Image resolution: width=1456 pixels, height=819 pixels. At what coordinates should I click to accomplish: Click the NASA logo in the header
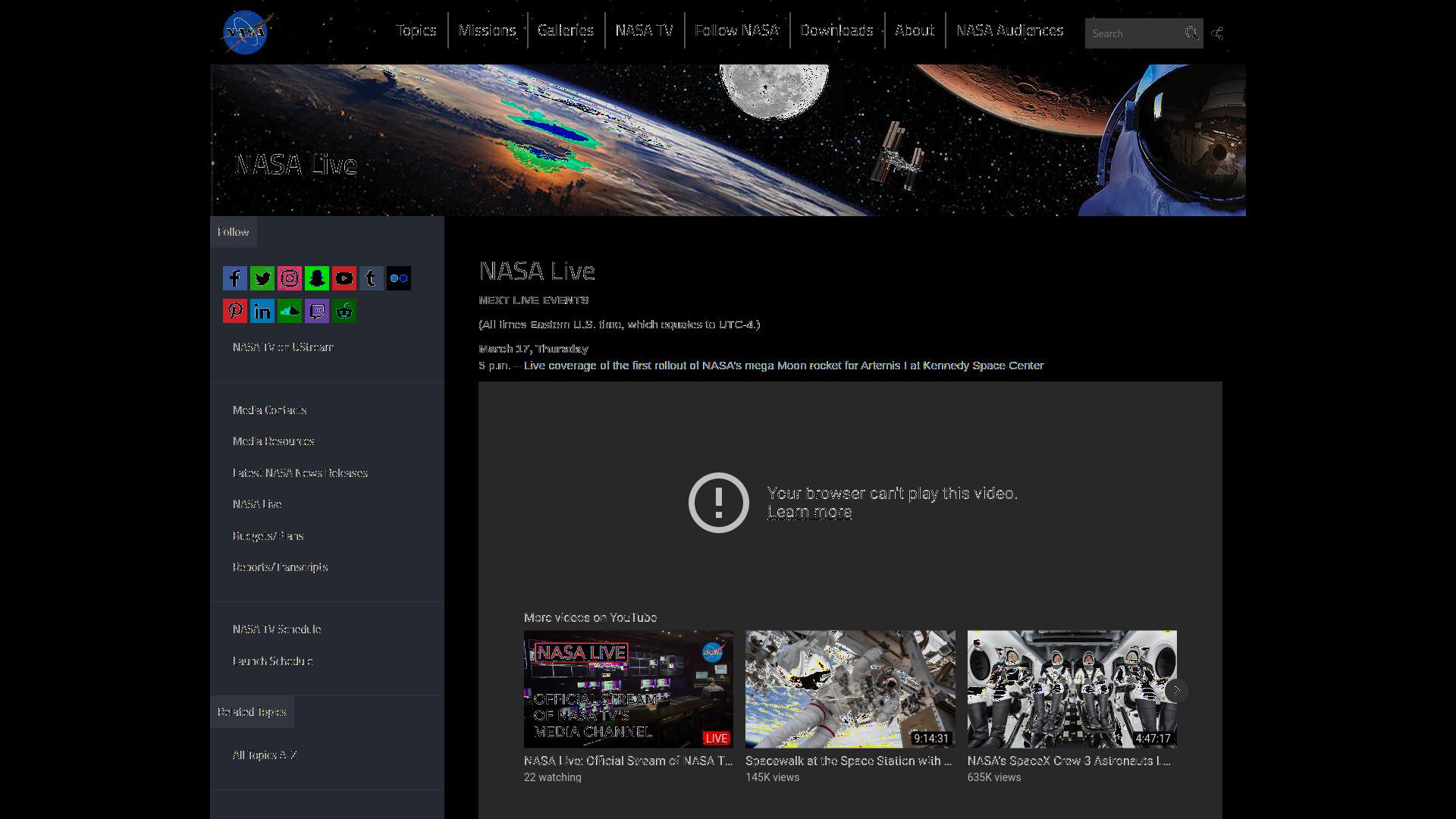click(246, 33)
